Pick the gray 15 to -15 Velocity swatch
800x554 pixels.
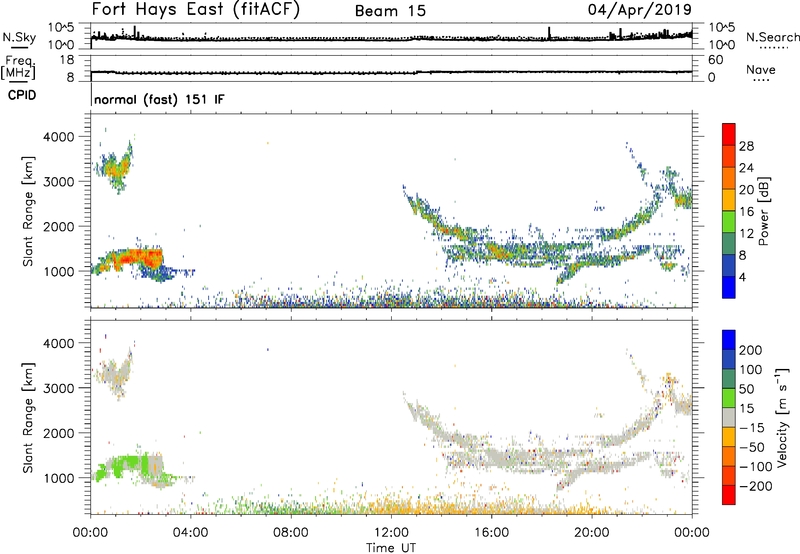point(729,417)
